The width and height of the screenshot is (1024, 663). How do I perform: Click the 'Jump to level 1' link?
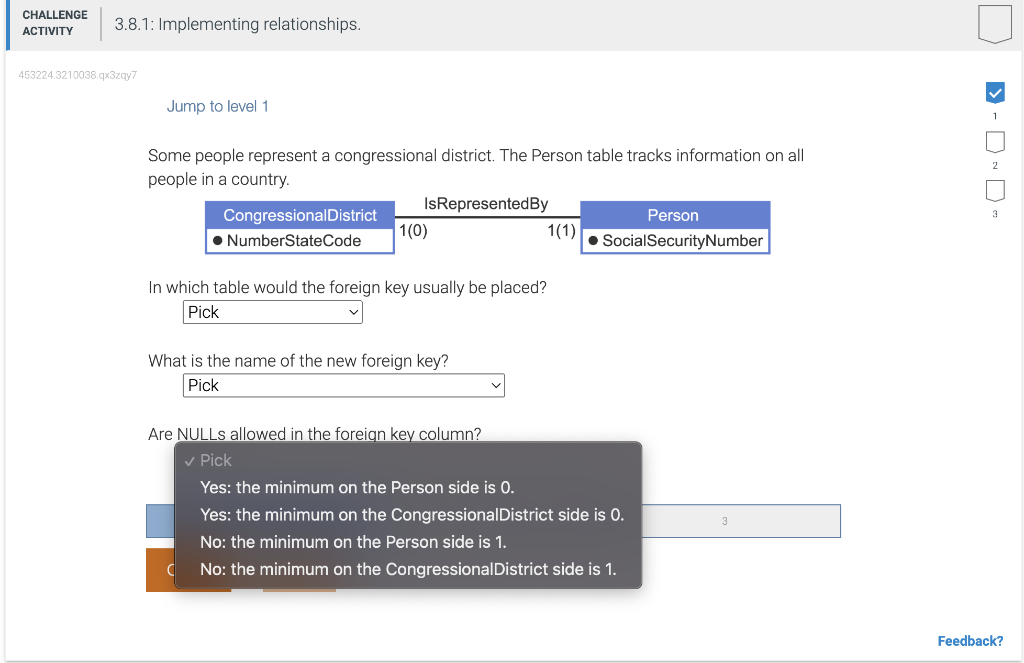point(217,105)
